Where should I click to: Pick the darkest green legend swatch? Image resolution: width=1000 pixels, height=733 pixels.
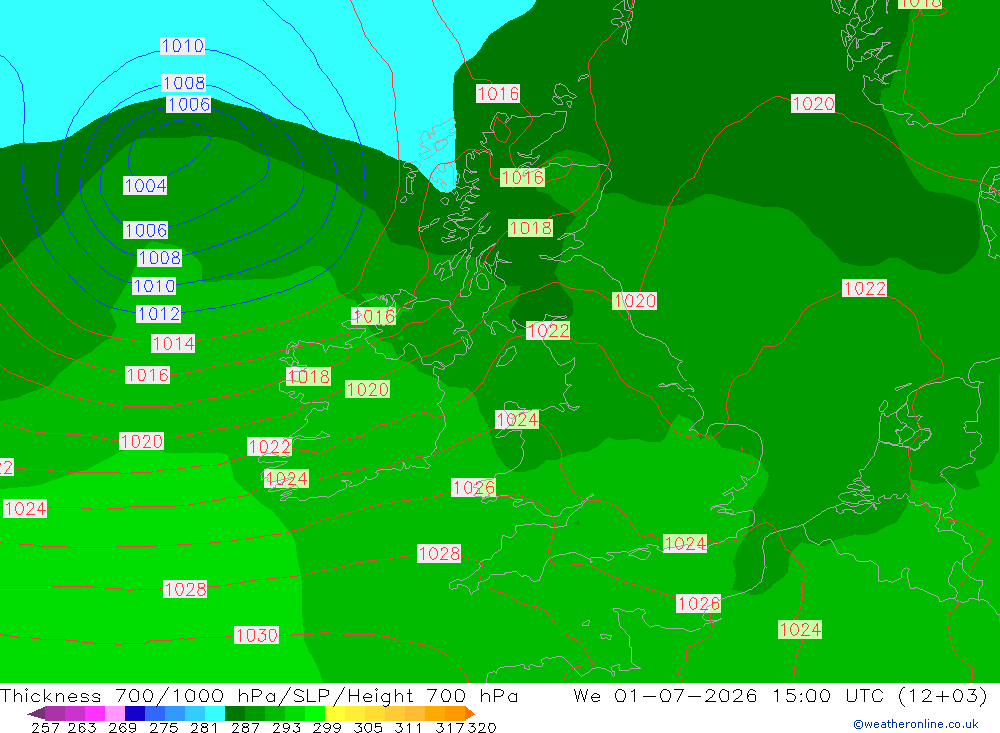[235, 713]
